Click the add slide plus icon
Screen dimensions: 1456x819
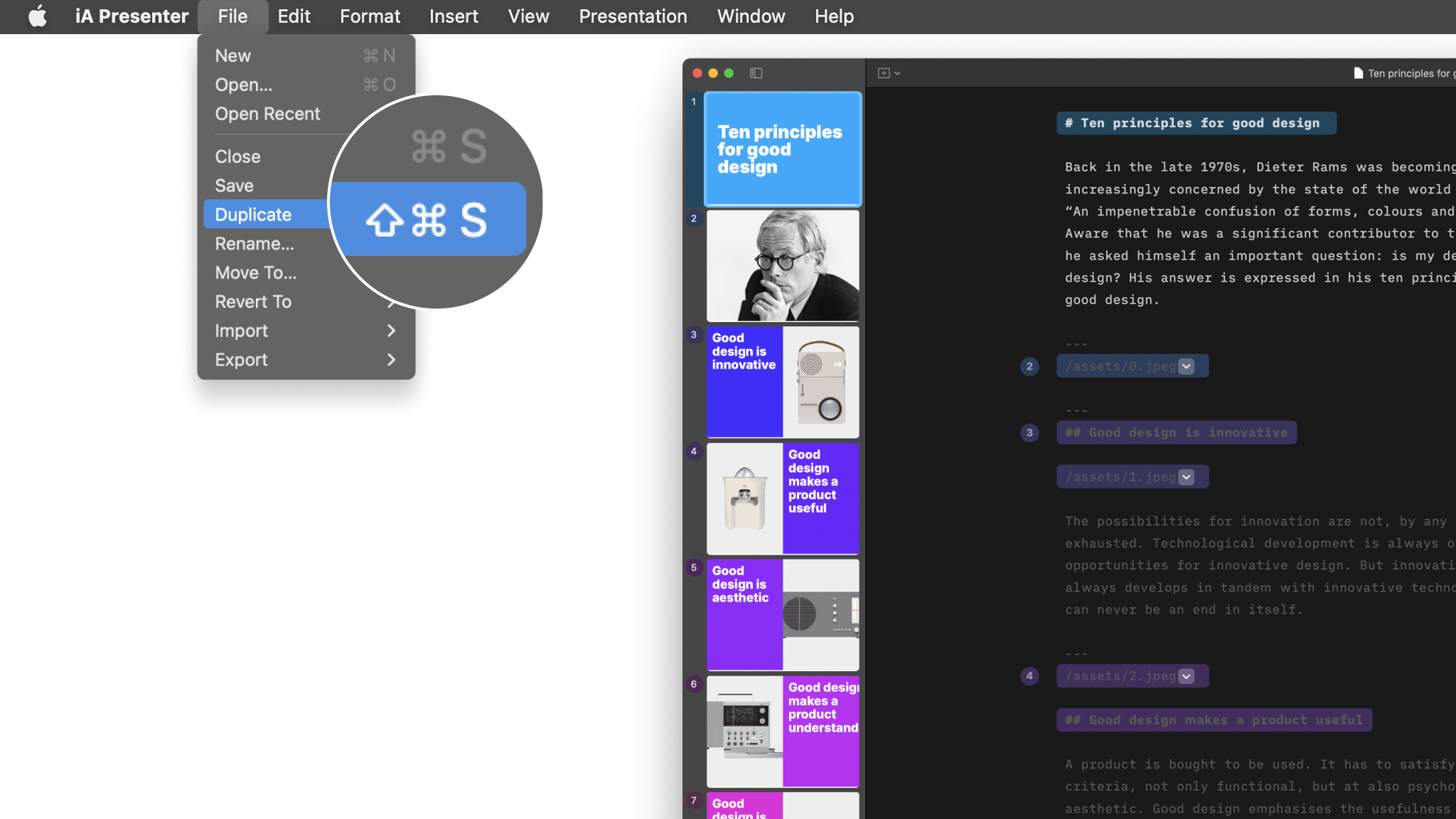pos(884,73)
